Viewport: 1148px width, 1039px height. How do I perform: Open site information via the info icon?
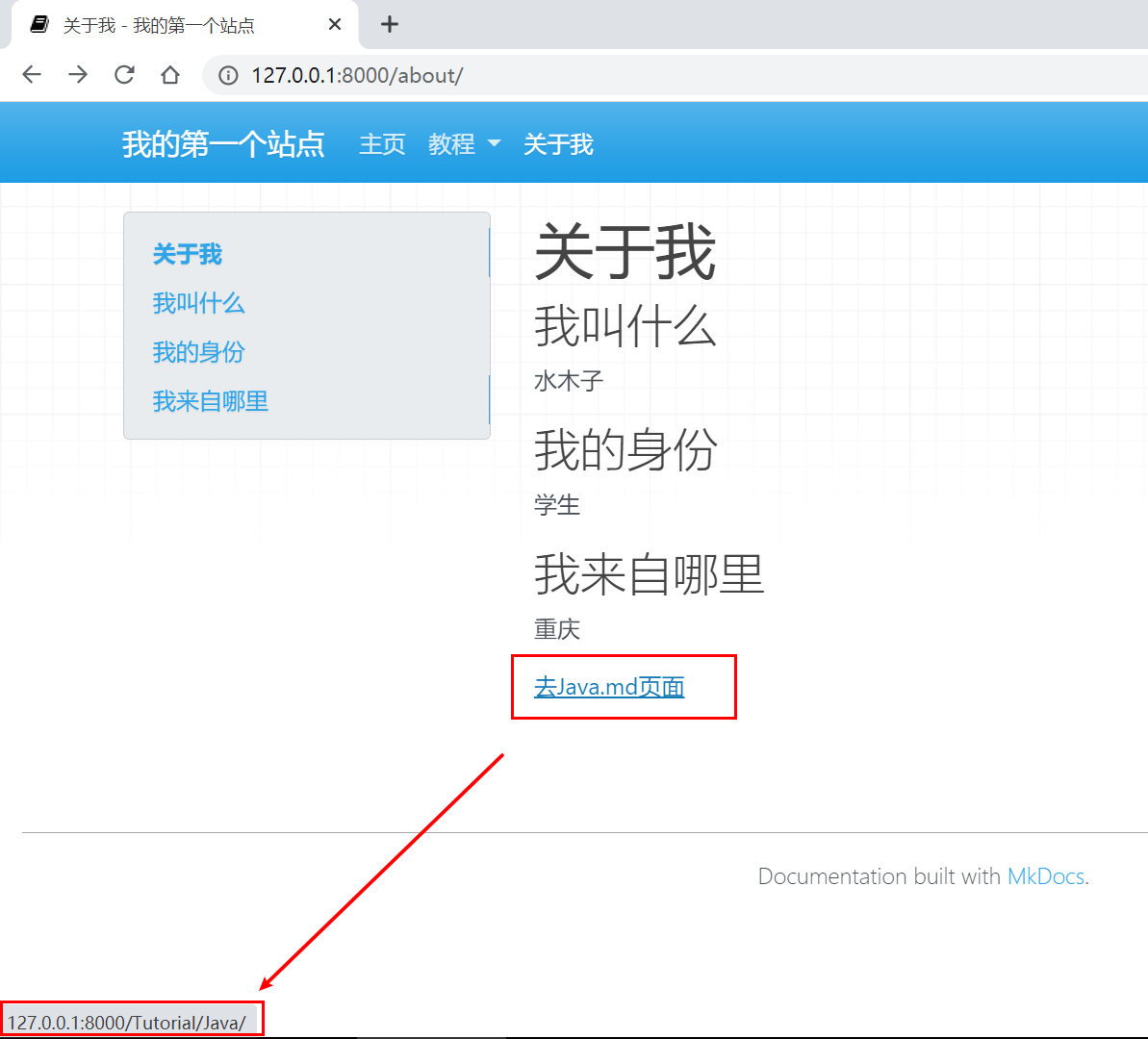(x=226, y=74)
